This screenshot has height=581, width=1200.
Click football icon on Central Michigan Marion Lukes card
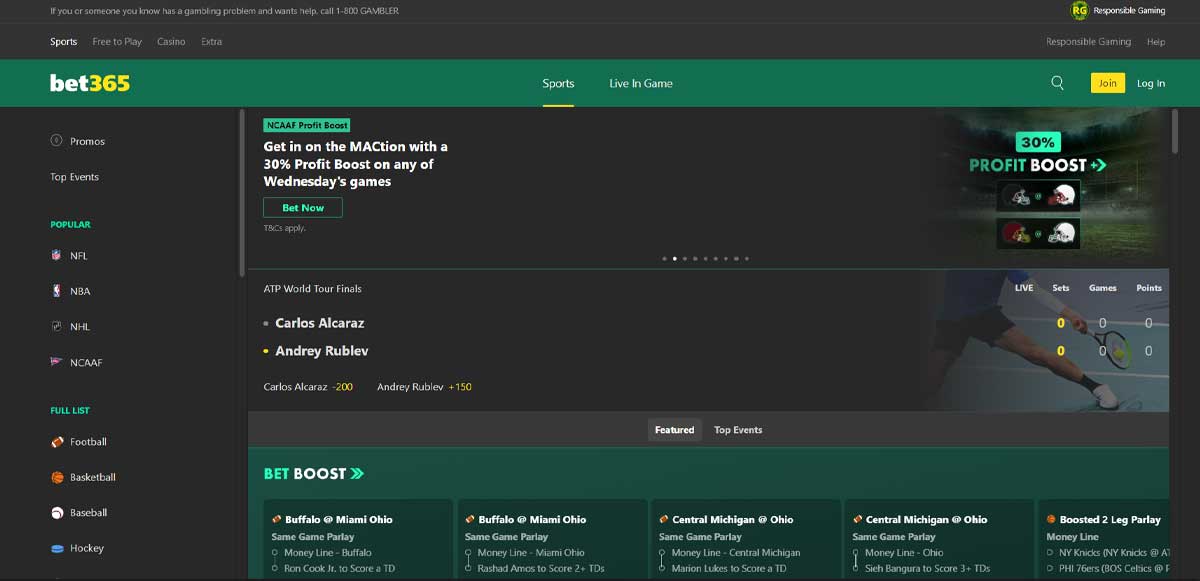tap(664, 519)
